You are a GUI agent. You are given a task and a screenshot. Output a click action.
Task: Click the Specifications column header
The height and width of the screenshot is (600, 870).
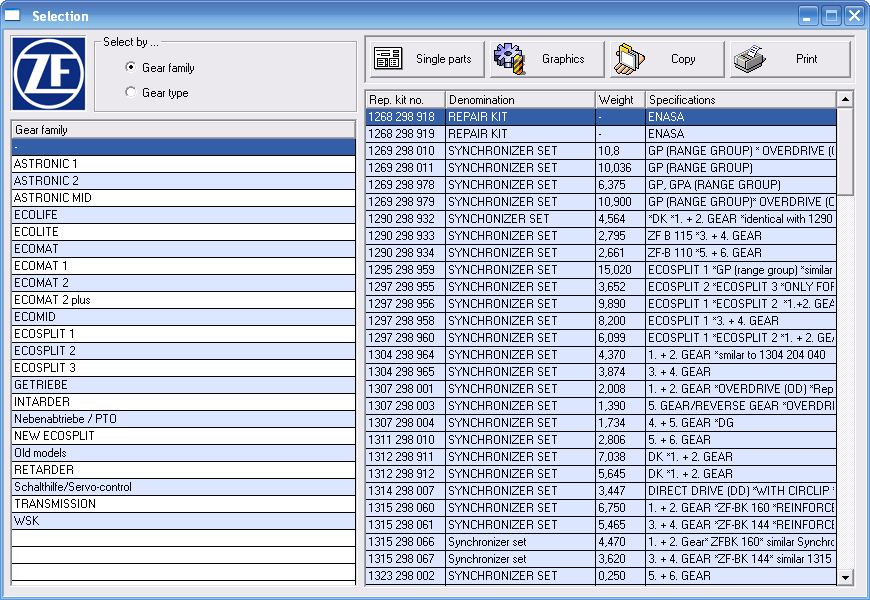[741, 100]
